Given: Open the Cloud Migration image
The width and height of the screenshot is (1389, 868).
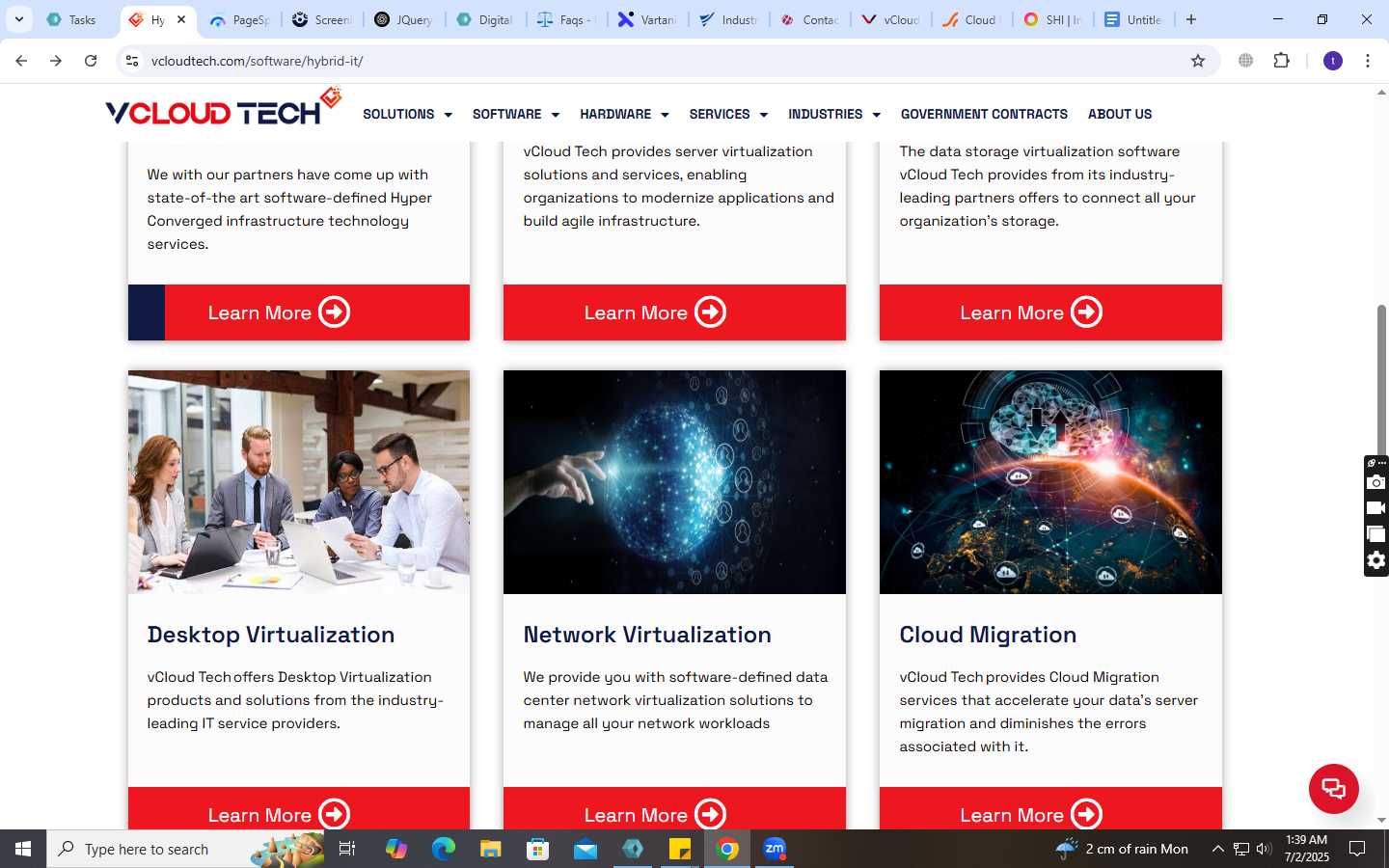Looking at the screenshot, I should pos(1050,482).
